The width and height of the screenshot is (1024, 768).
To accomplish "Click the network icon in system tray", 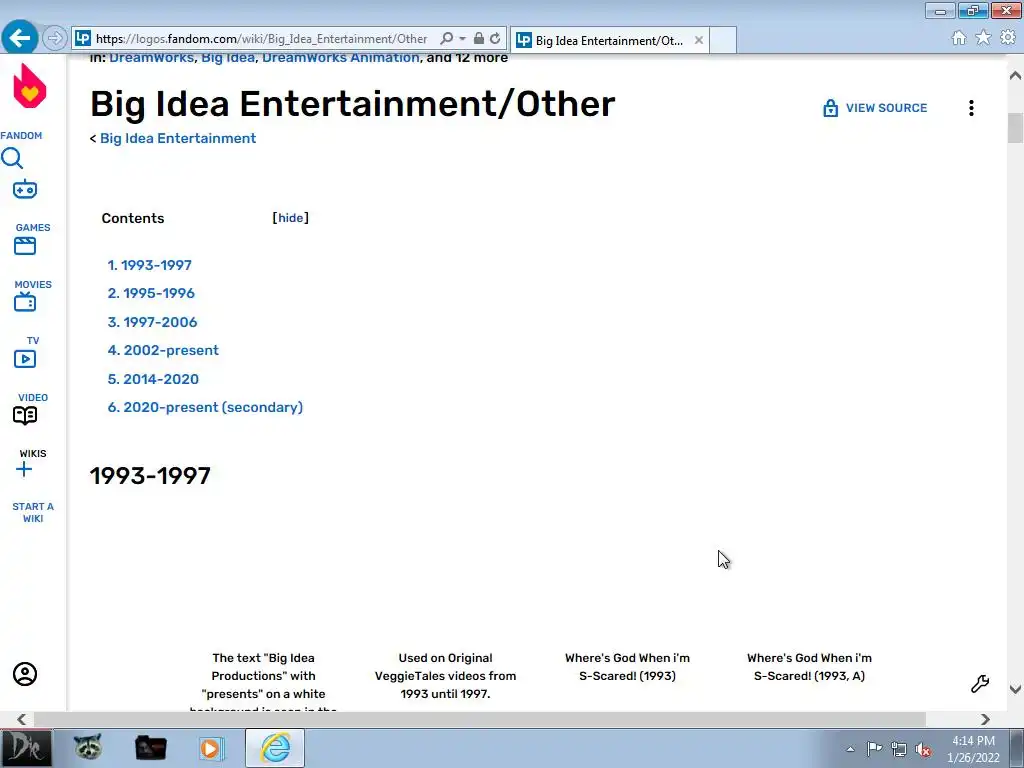I will click(x=899, y=749).
